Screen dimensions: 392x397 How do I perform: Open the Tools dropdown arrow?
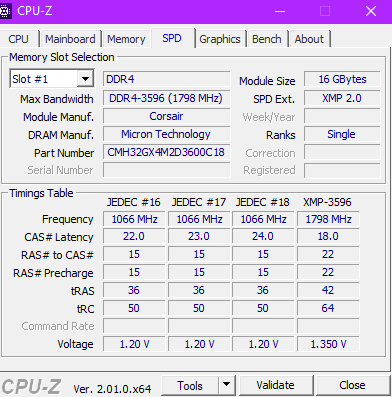pos(226,385)
